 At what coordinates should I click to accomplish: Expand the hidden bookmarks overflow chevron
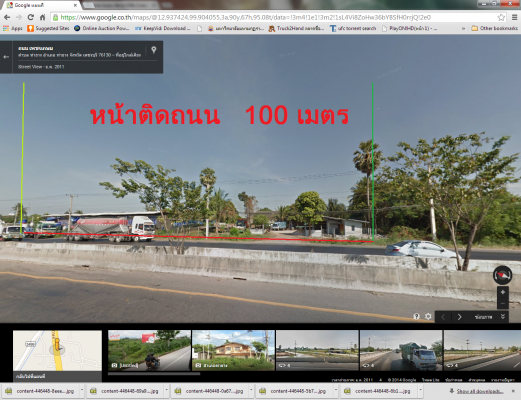(463, 29)
